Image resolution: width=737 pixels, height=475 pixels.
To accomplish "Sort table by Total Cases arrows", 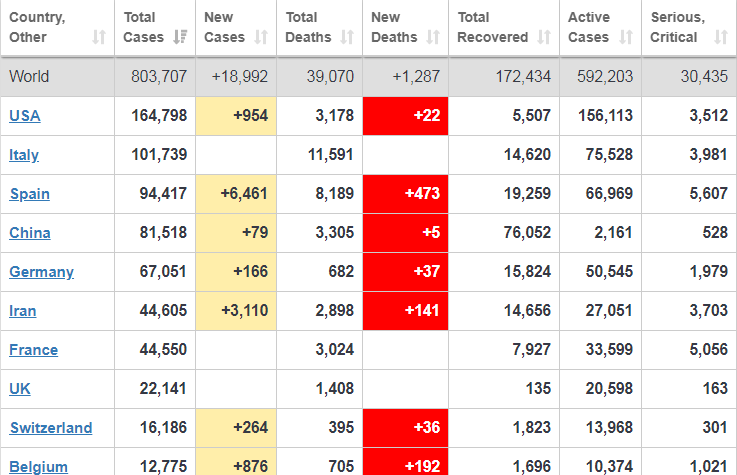I will click(x=180, y=37).
